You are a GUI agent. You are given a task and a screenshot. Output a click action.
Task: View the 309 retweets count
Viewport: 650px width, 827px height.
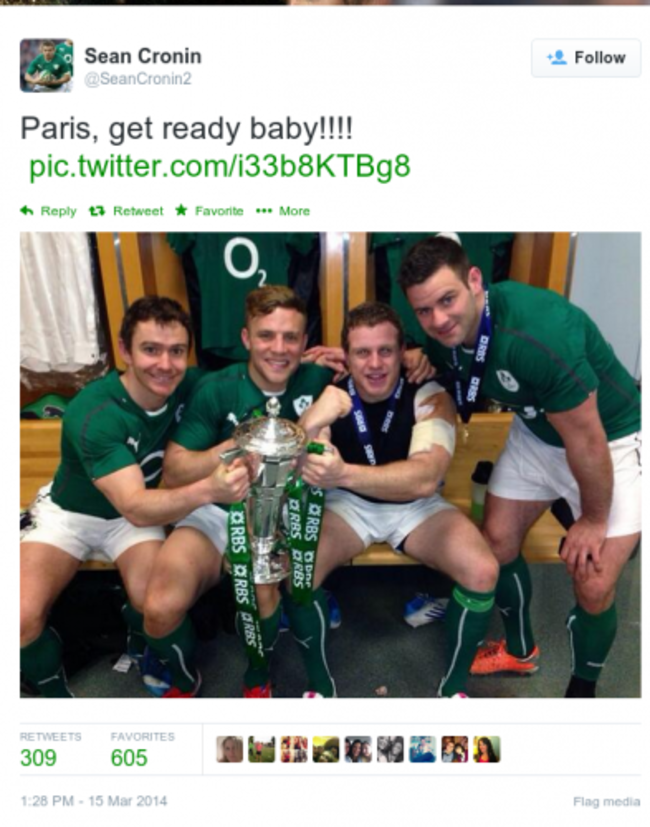(x=39, y=758)
